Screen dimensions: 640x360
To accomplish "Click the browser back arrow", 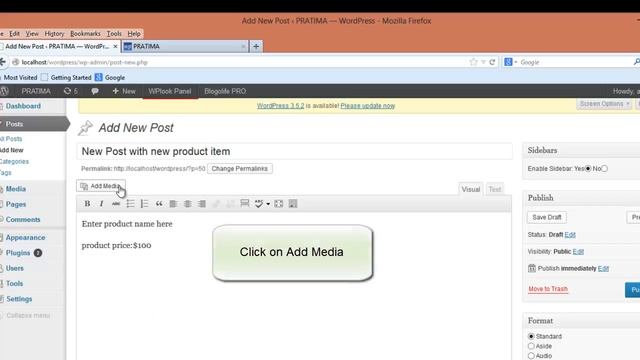I will [x=3, y=62].
